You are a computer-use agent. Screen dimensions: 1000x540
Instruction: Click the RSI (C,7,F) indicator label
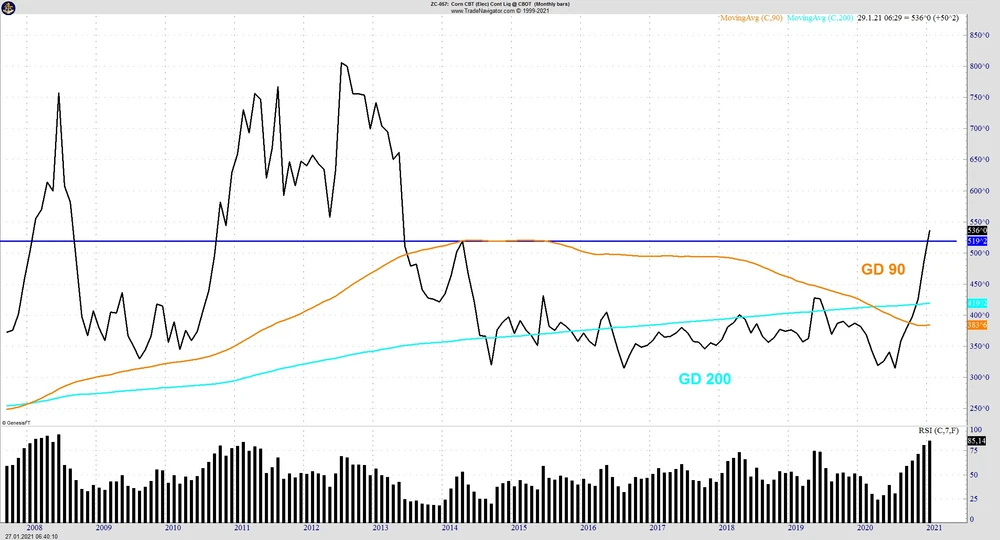click(939, 430)
